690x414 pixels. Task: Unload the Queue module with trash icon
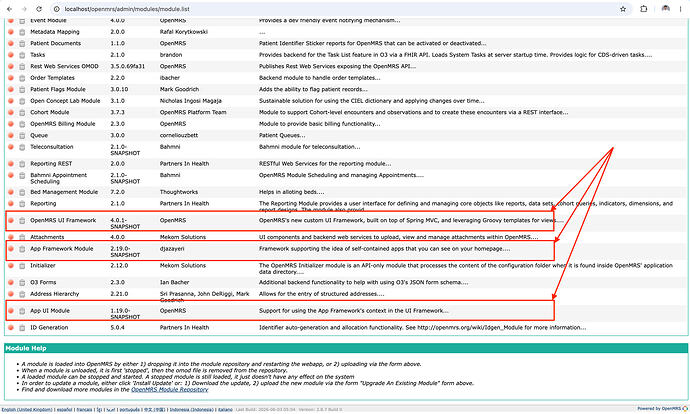pos(22,136)
